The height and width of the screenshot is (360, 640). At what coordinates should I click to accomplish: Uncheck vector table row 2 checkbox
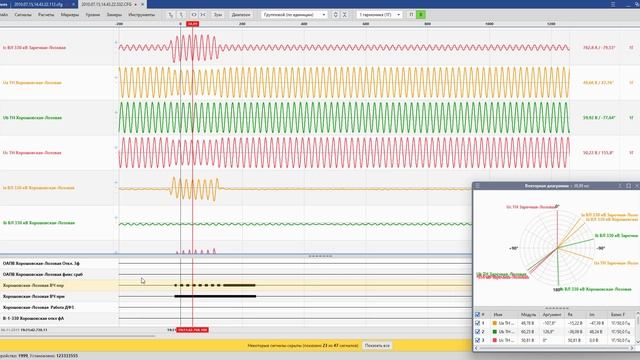[477, 331]
